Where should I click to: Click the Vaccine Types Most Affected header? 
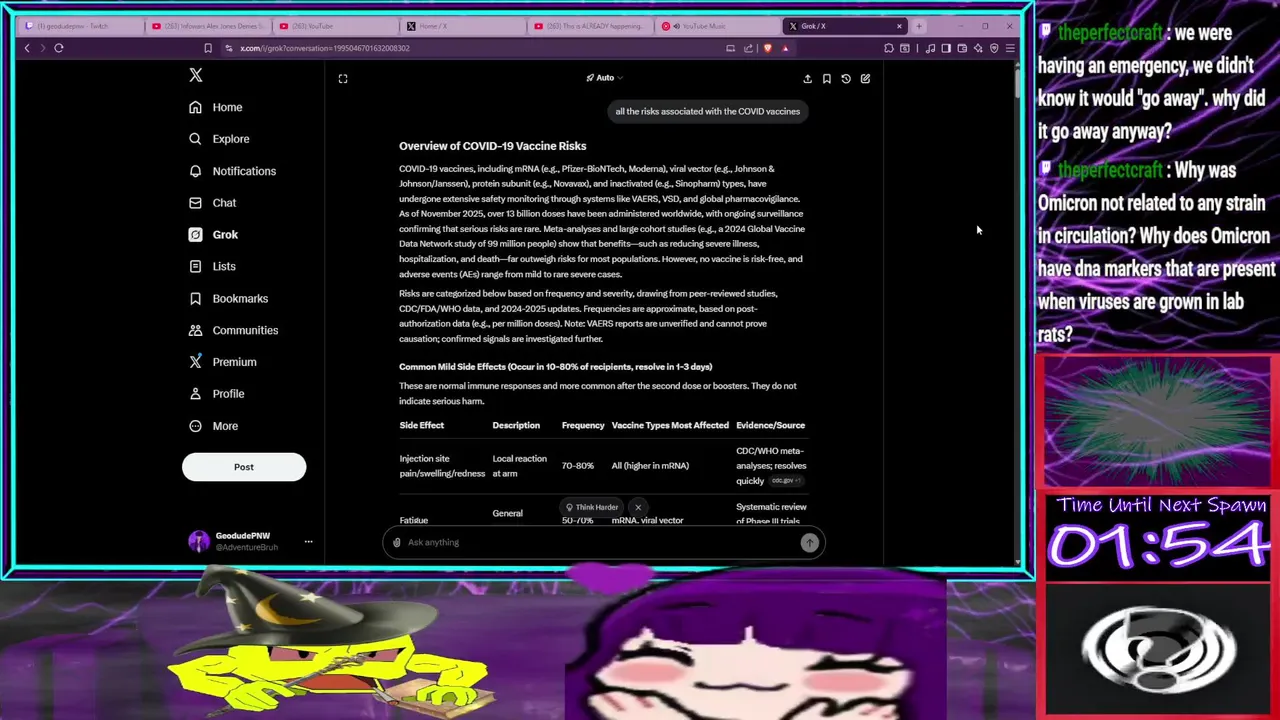(x=670, y=425)
